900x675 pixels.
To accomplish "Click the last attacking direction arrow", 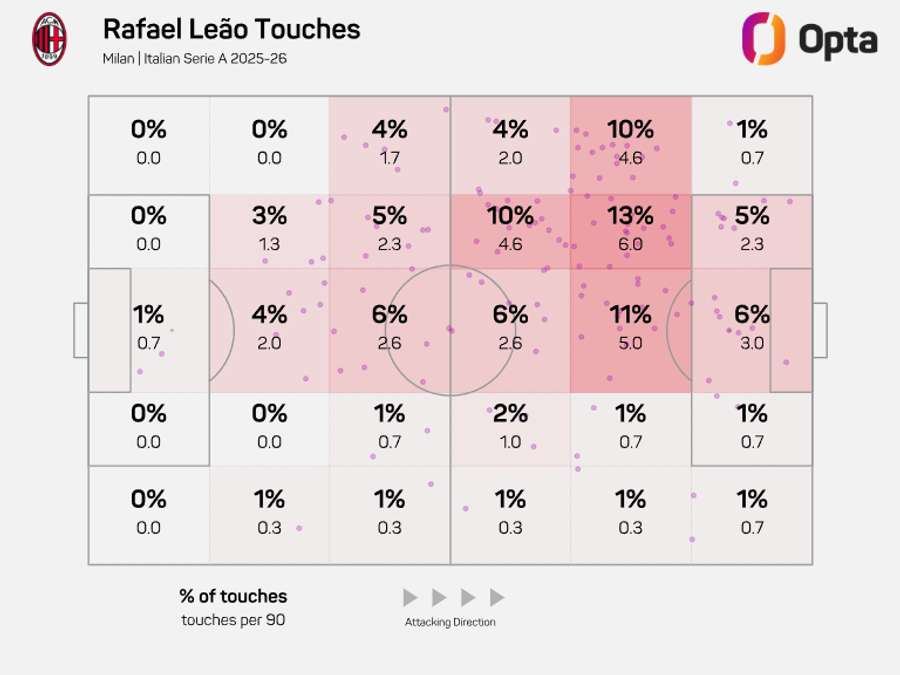I will [x=497, y=598].
